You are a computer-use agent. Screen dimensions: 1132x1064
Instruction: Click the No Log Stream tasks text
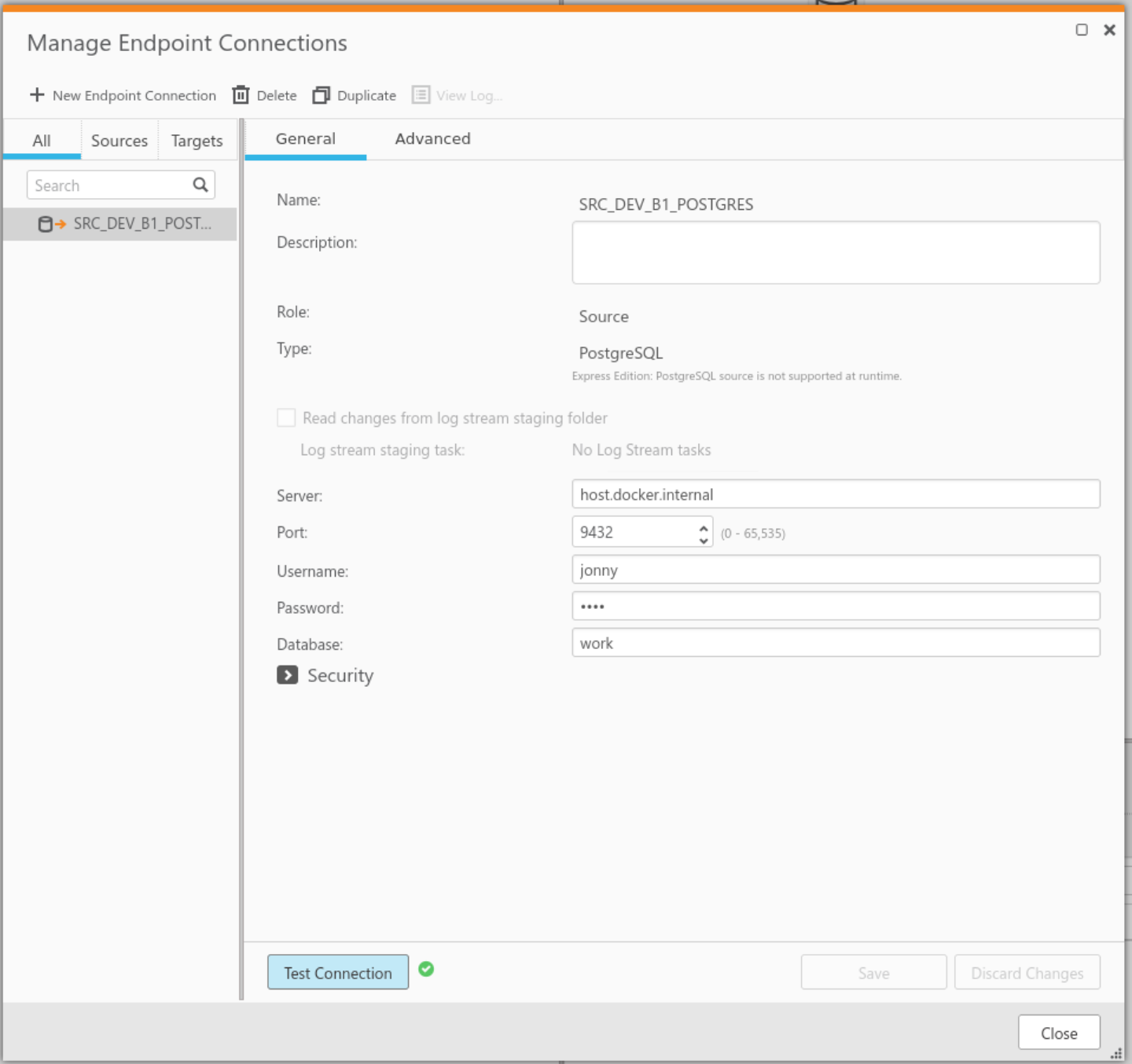[x=641, y=450]
